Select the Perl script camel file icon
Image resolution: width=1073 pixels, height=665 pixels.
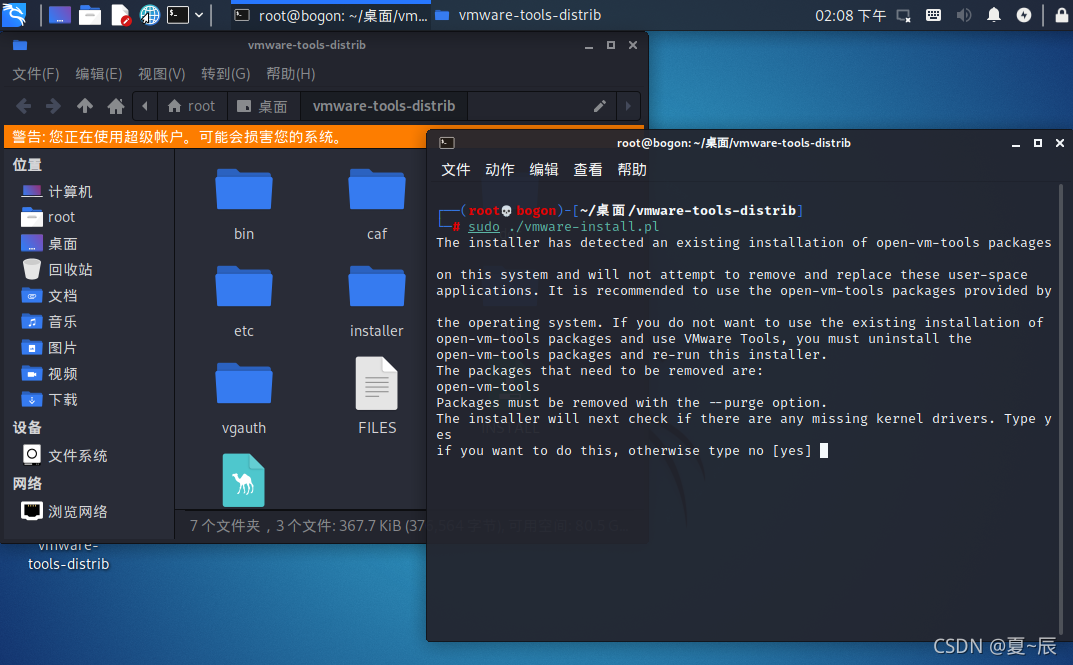(x=244, y=480)
